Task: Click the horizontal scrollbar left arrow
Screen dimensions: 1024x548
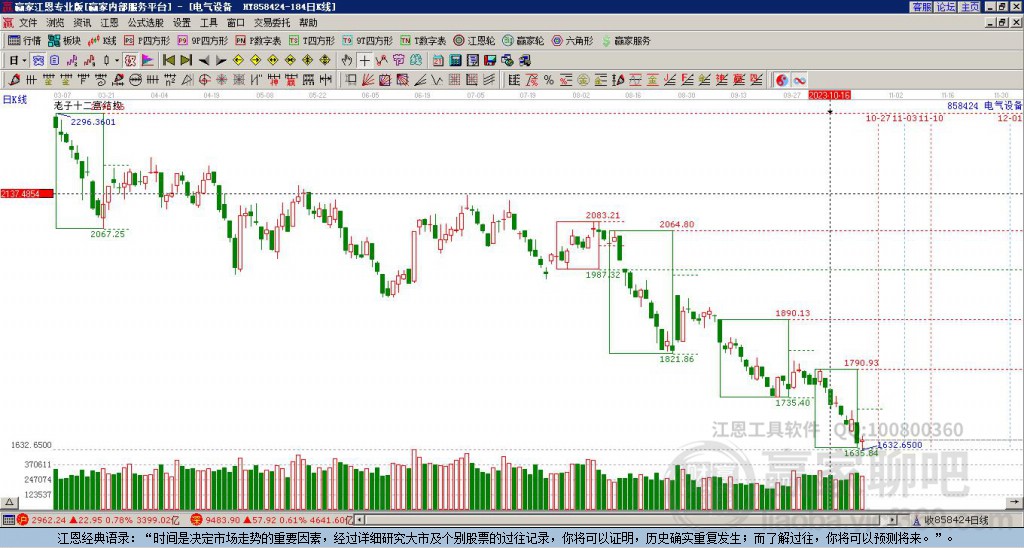Action: (x=359, y=520)
